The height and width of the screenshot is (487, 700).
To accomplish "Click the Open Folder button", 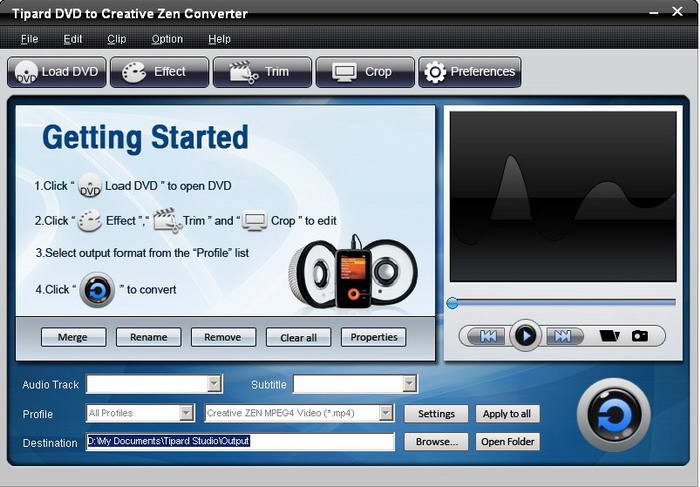I will (x=507, y=441).
